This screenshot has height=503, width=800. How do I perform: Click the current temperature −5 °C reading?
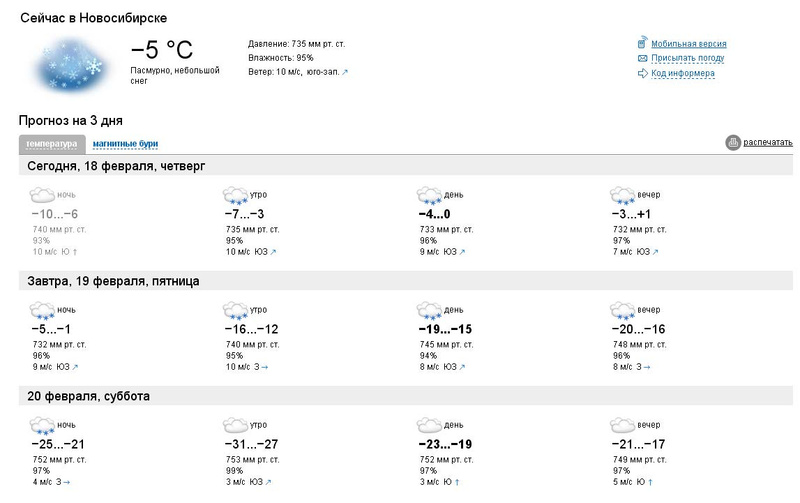[161, 50]
